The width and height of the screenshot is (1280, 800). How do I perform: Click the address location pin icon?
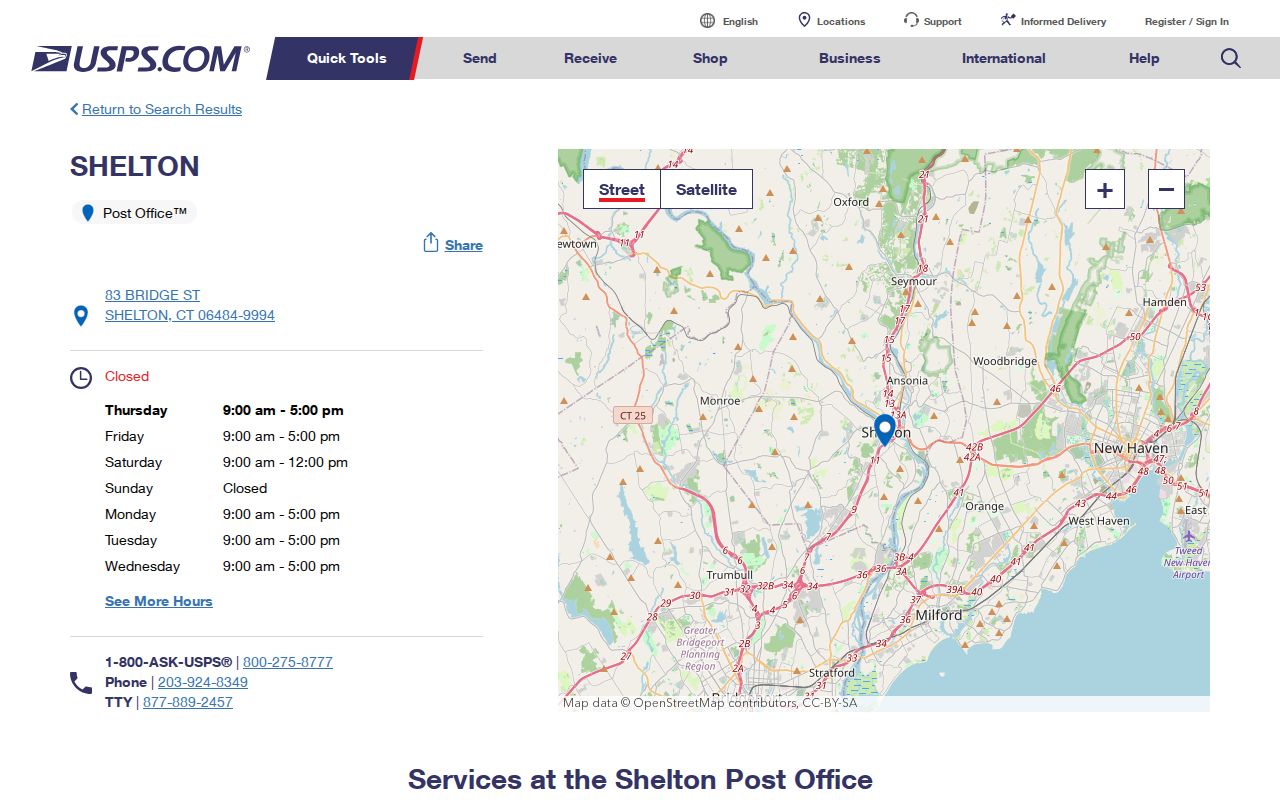point(81,316)
